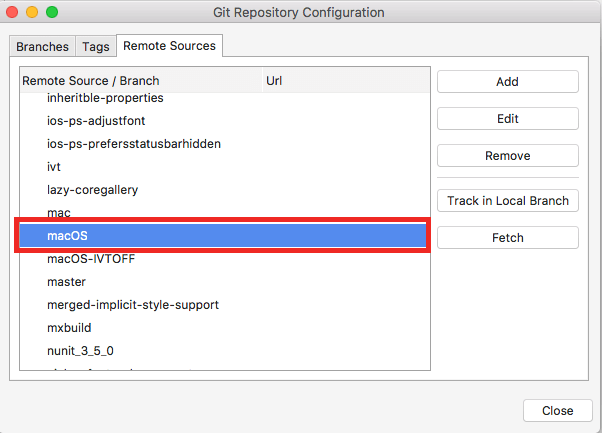Click the Edit button
The image size is (602, 433).
507,119
